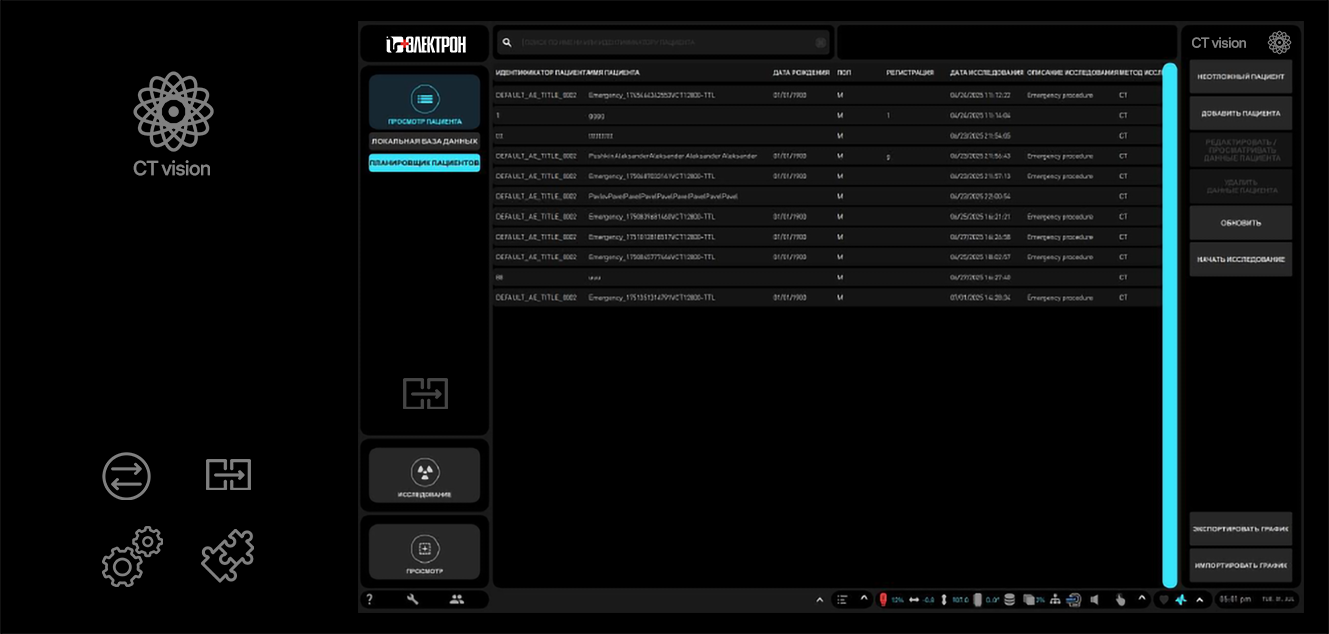Image resolution: width=1329 pixels, height=634 pixels.
Task: Open the ПРОСМОТР ПАЦИЕНТА module
Action: tap(424, 101)
